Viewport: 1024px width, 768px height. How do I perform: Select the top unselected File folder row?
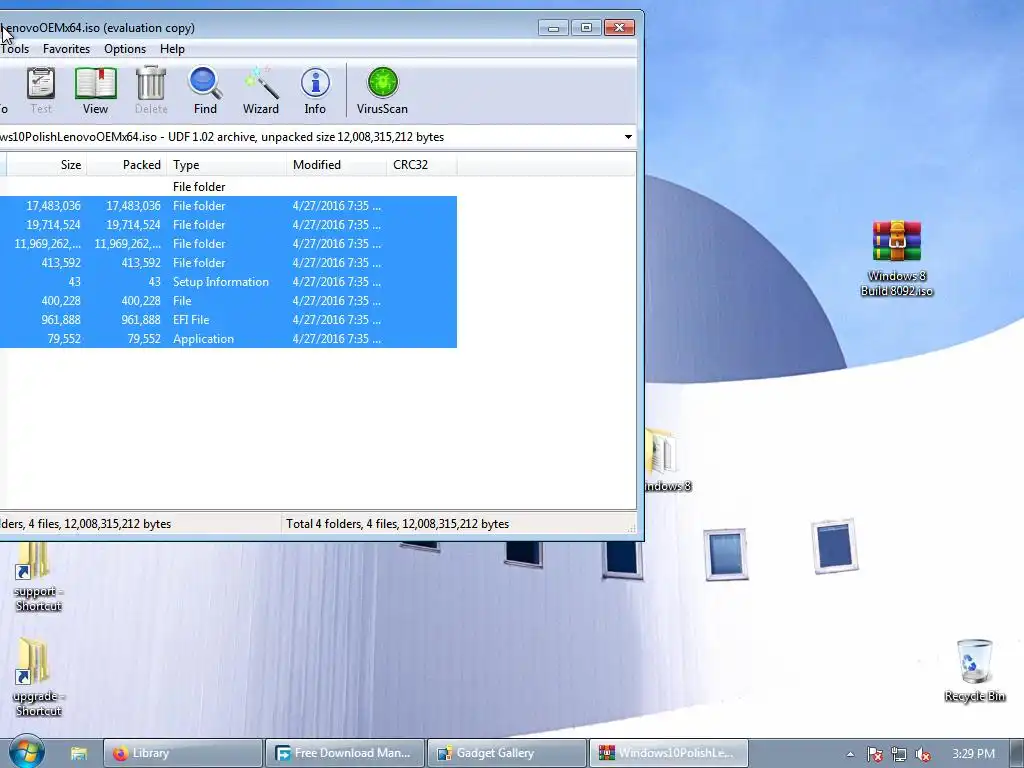pyautogui.click(x=228, y=187)
